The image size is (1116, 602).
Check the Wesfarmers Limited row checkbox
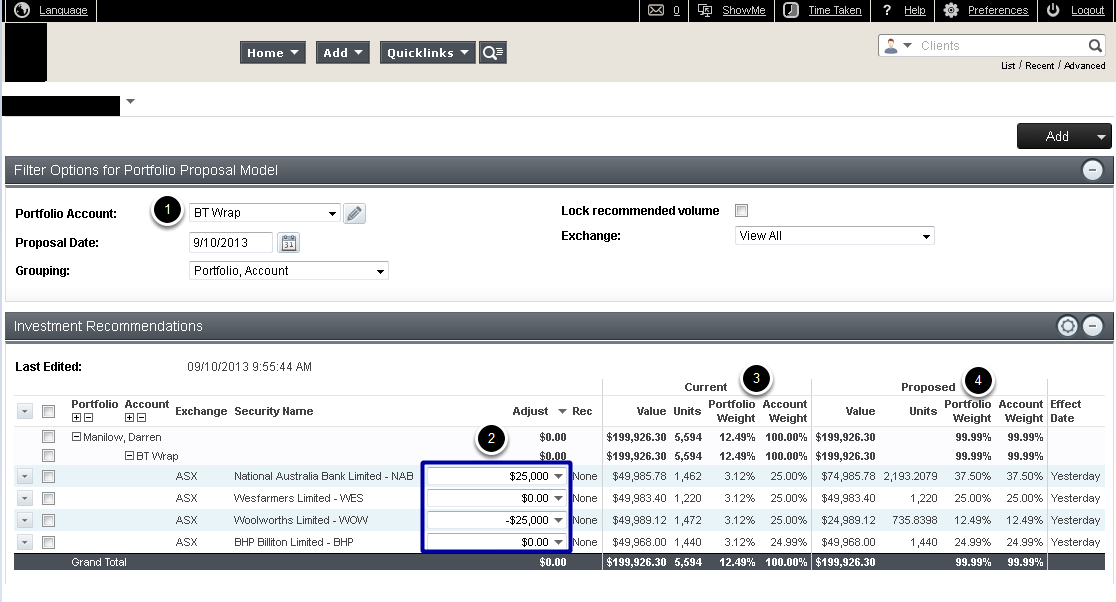(48, 498)
